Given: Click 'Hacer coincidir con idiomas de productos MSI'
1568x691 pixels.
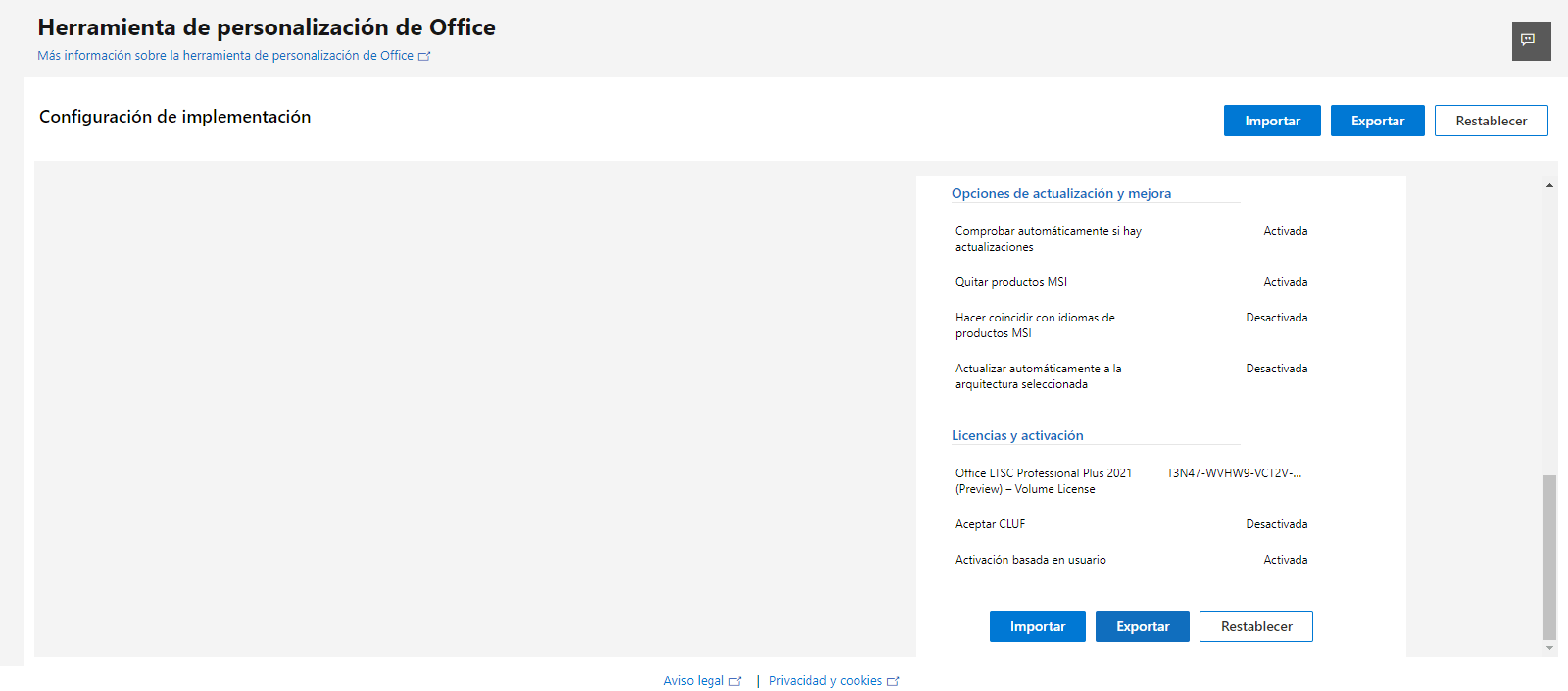Looking at the screenshot, I should point(1035,325).
